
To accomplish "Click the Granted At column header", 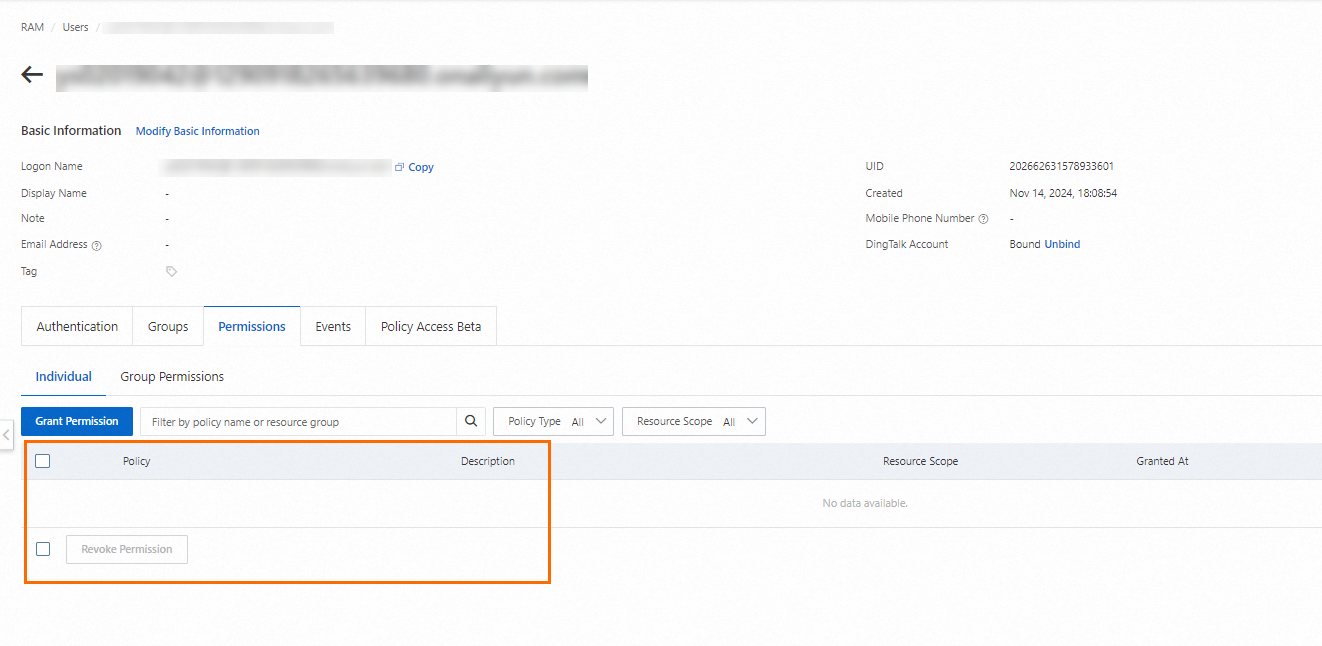I will tap(1162, 461).
